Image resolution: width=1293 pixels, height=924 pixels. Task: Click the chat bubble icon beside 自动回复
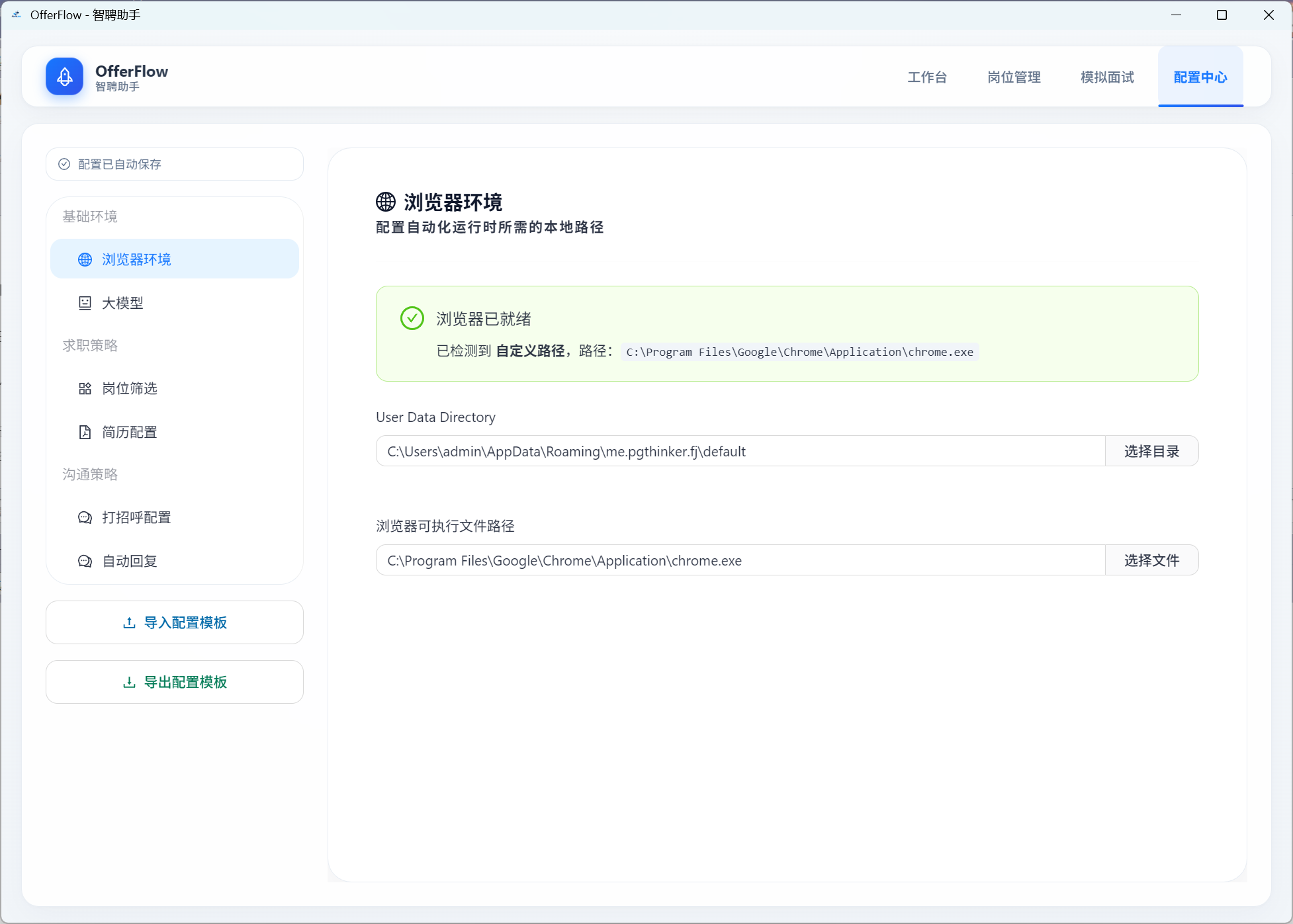85,561
